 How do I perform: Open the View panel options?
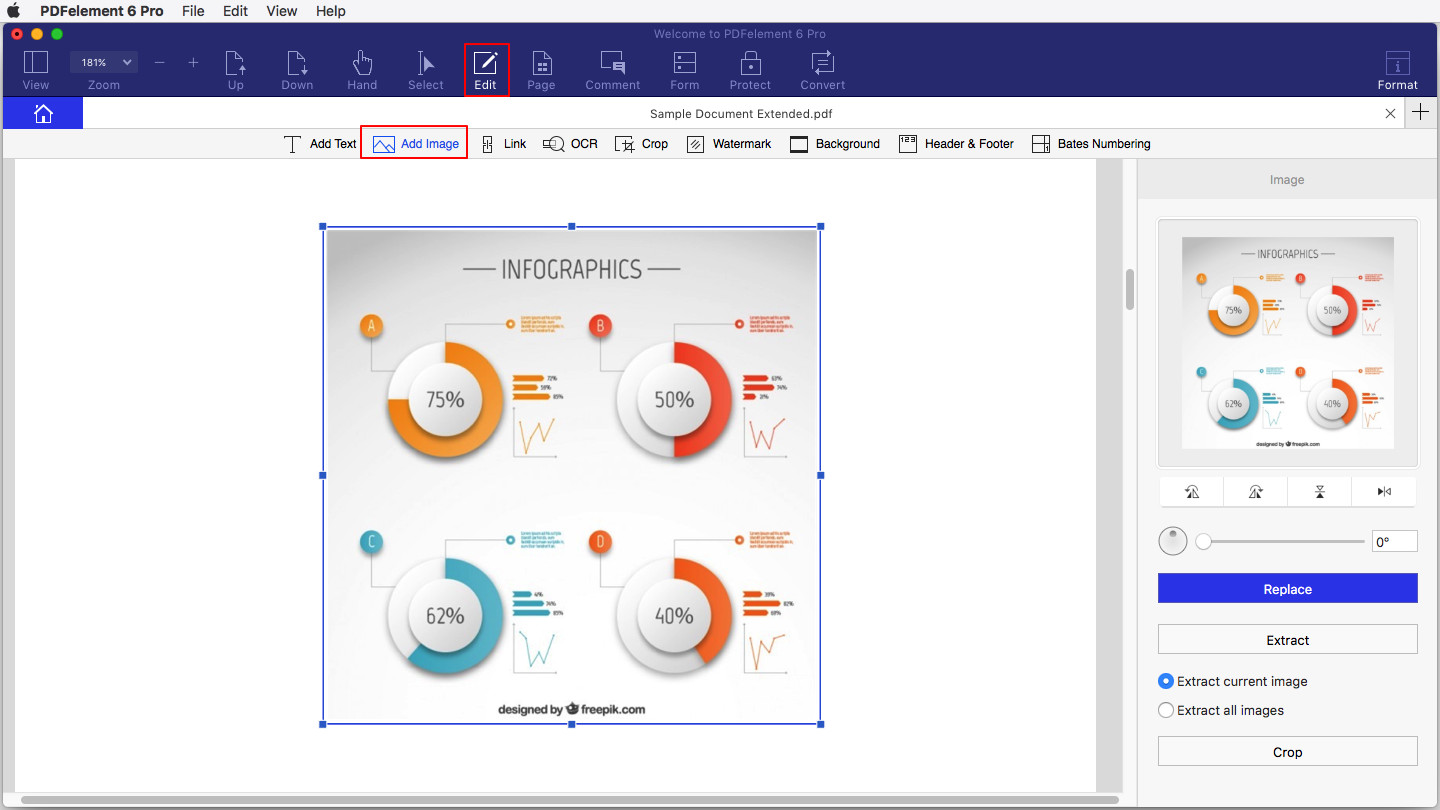coord(36,70)
